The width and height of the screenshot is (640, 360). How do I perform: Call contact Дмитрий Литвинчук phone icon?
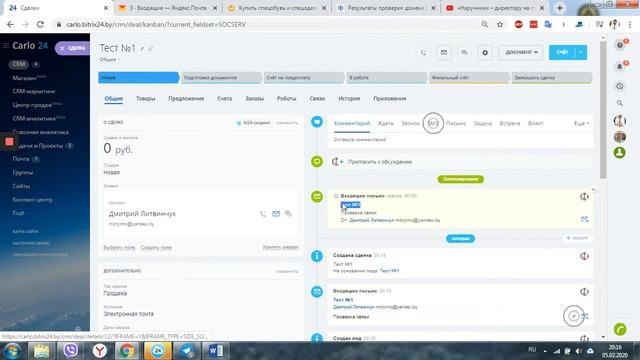pos(263,214)
